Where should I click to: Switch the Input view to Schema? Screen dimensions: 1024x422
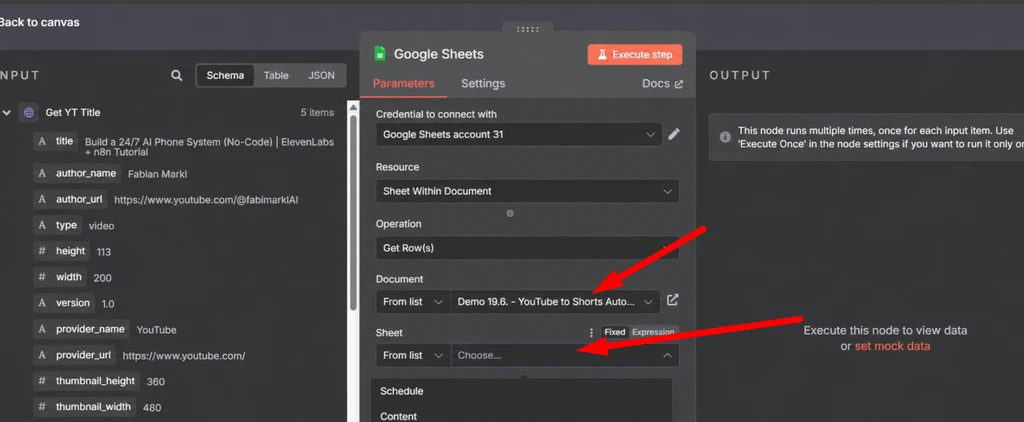225,76
